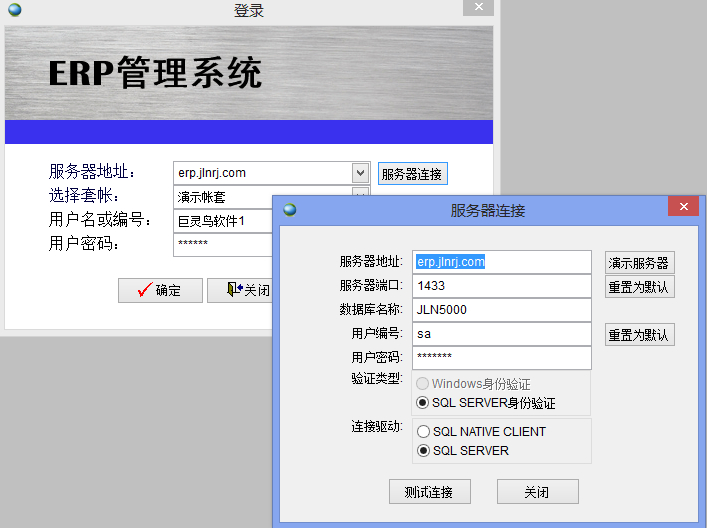Select the SQL SERVER connection driver radio

click(x=424, y=451)
